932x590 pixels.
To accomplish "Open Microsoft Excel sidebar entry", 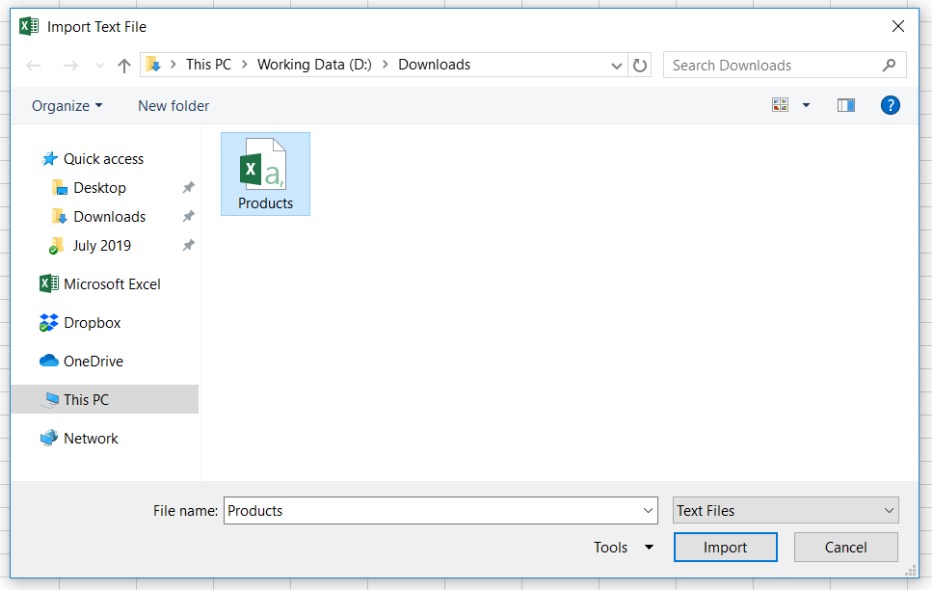I will [111, 284].
